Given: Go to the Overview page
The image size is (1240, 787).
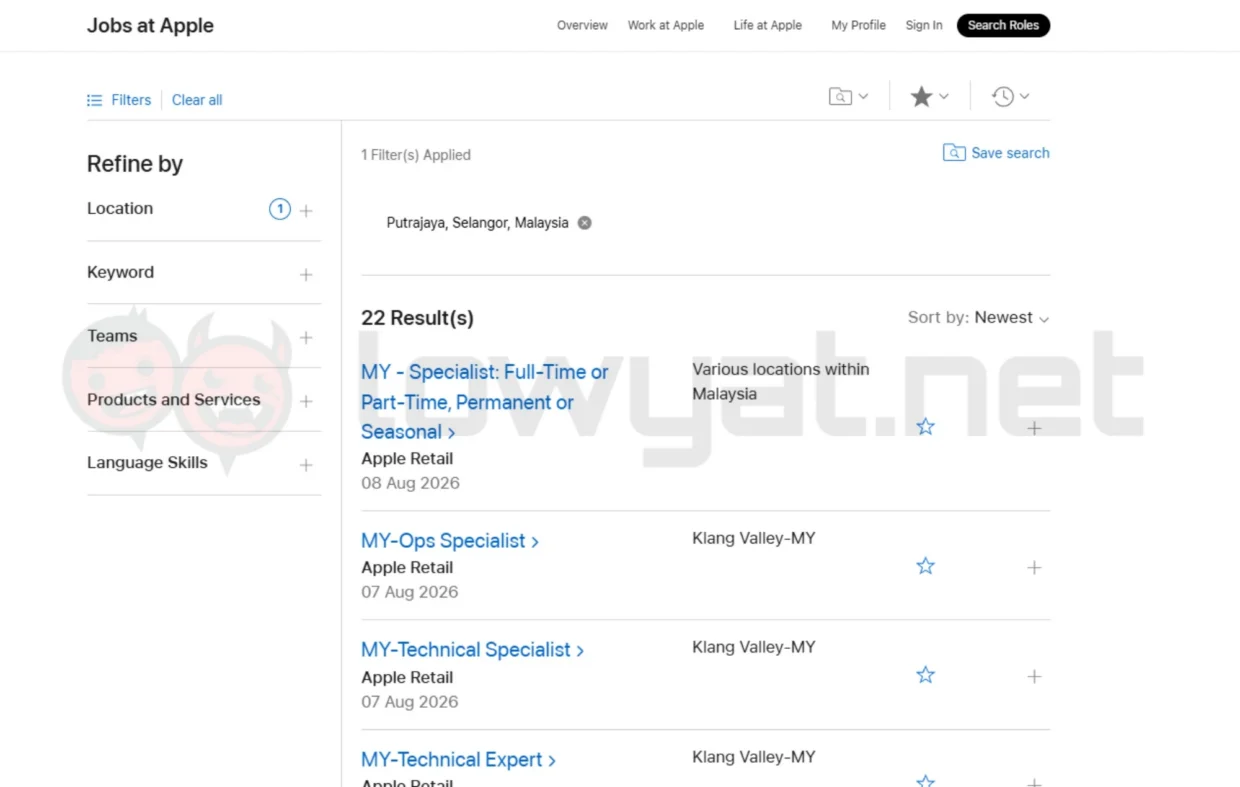Looking at the screenshot, I should click(582, 25).
